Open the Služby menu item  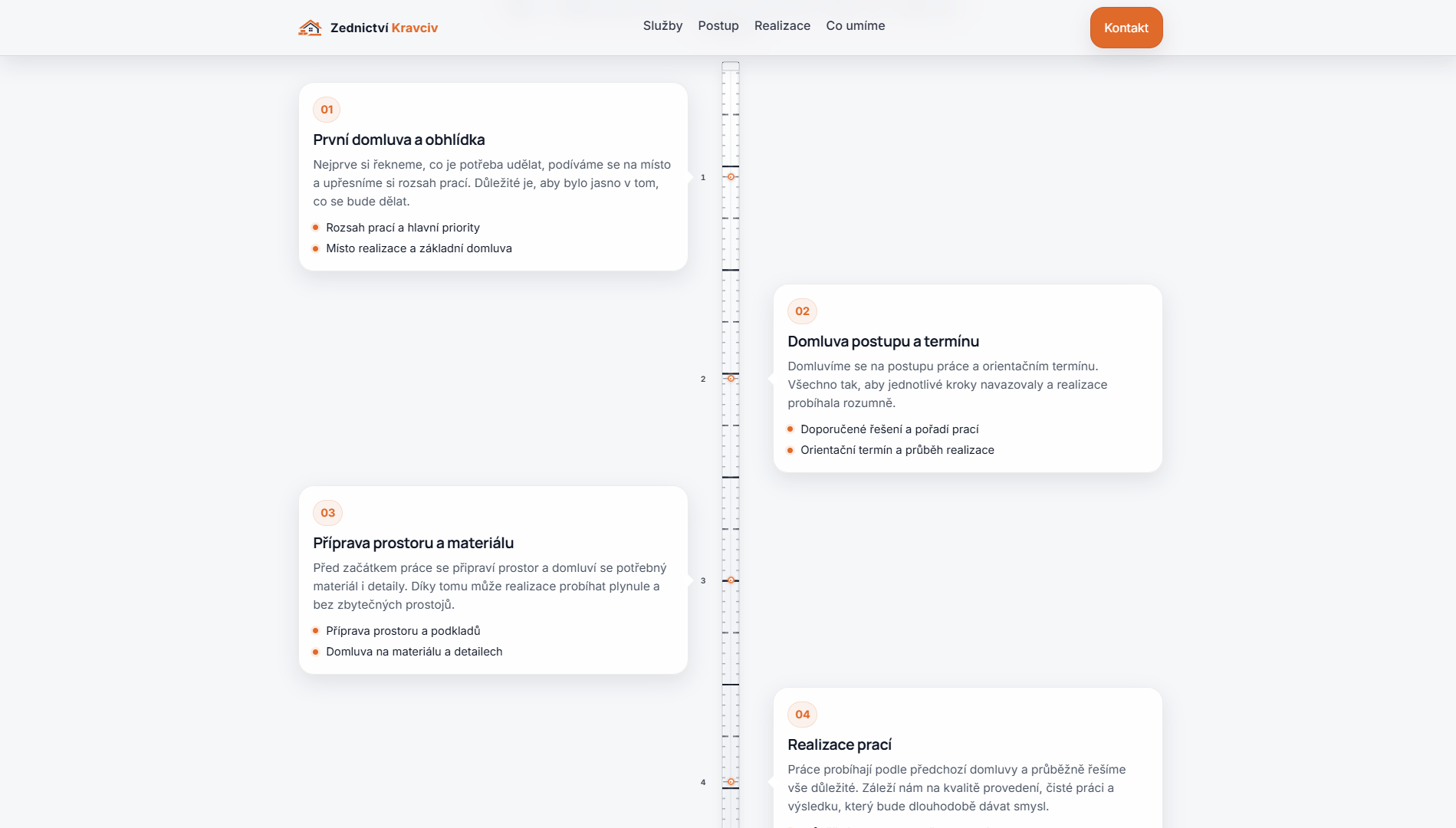click(662, 26)
